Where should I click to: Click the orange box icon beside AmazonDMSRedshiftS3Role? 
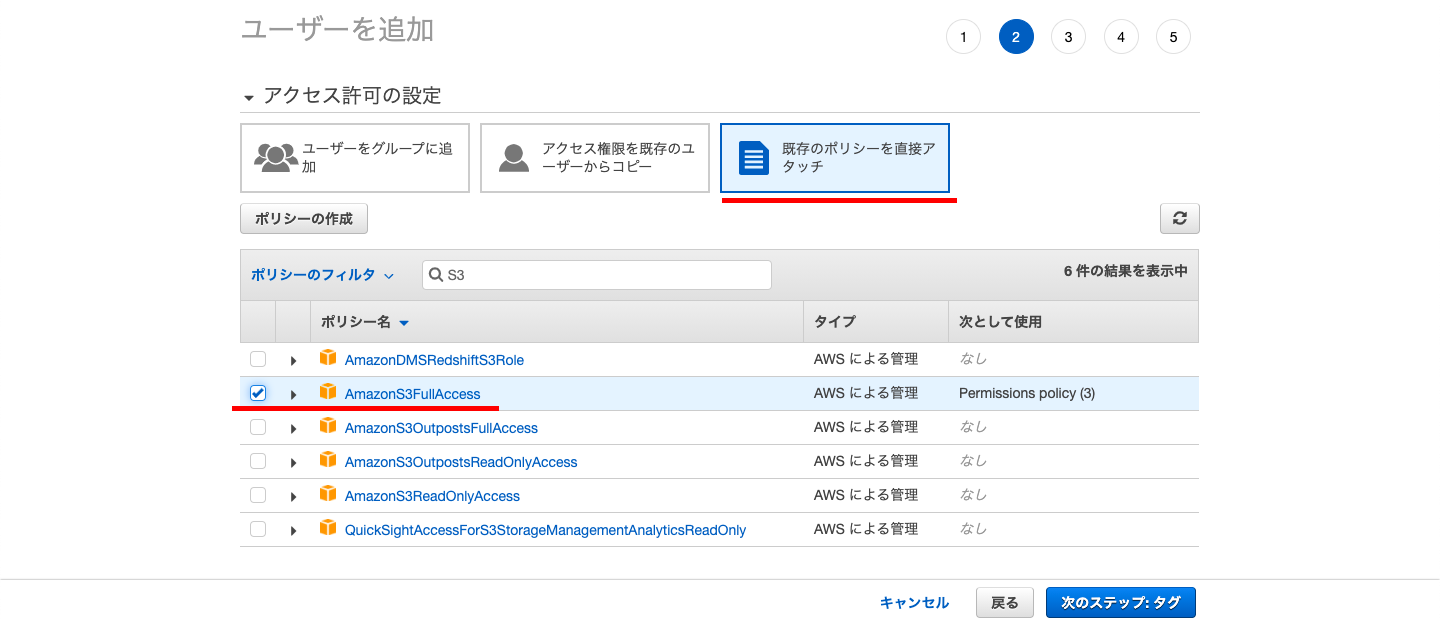point(327,358)
